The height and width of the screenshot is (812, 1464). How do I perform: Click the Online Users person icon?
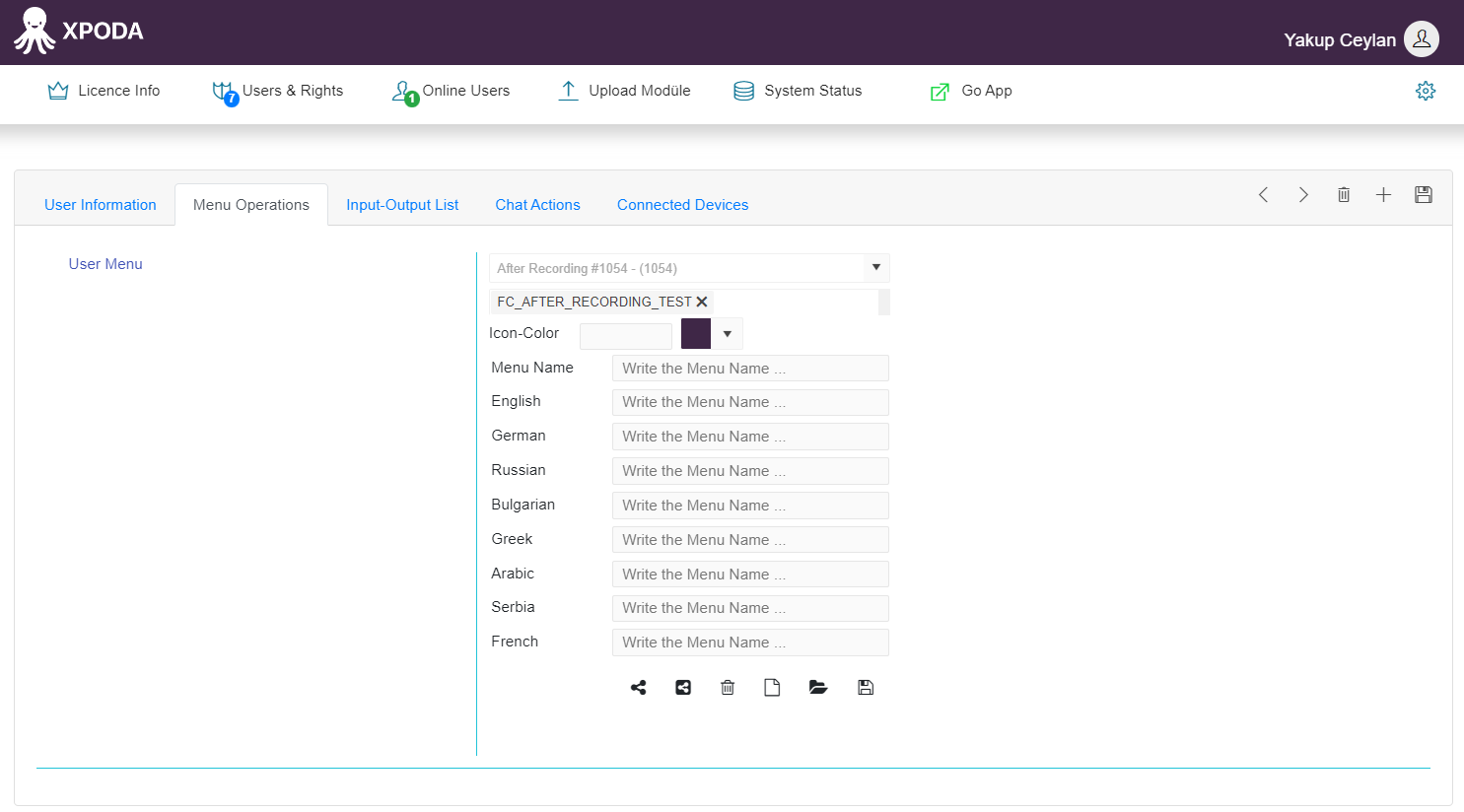click(x=402, y=91)
